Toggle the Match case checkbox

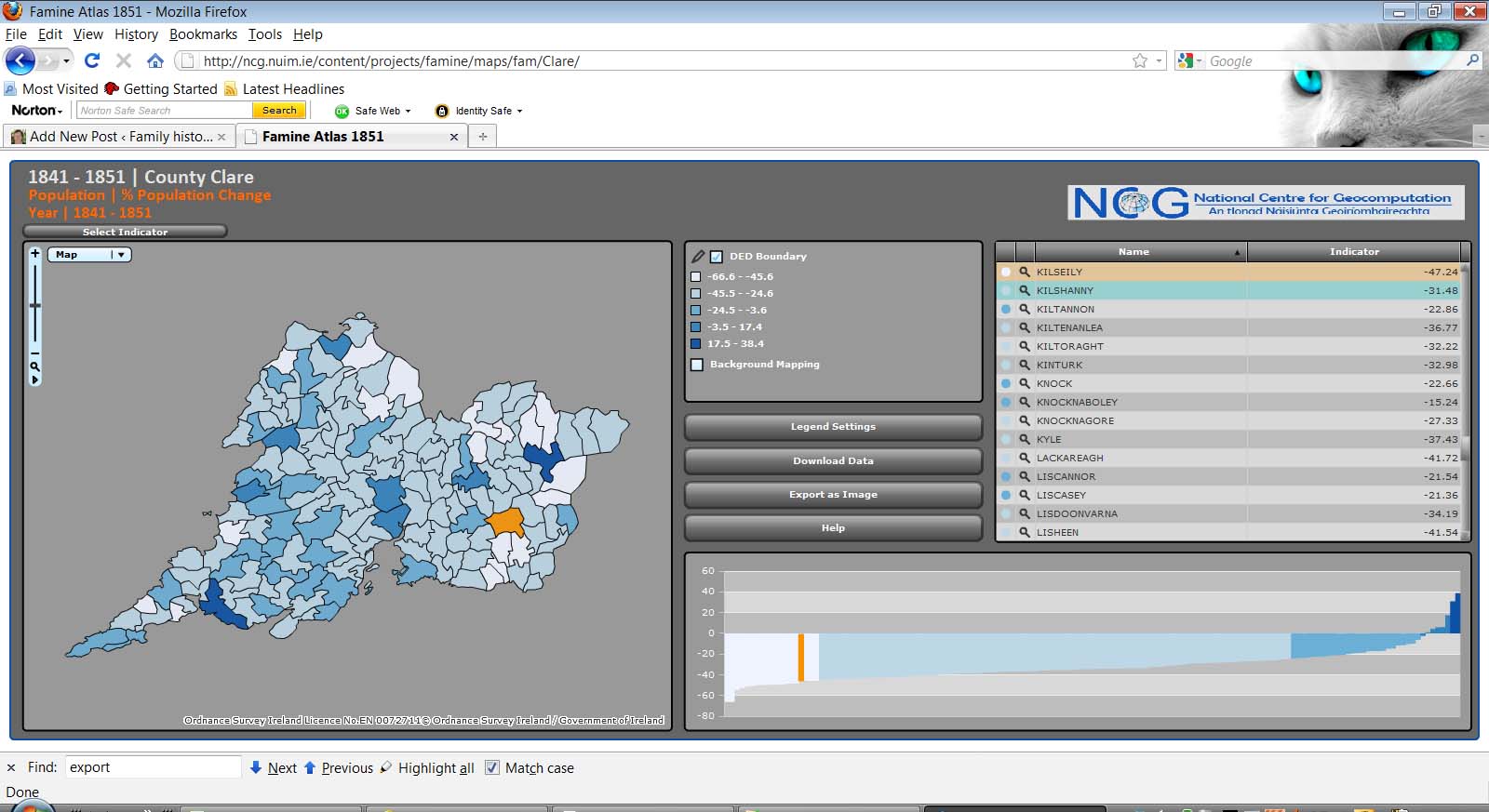(x=492, y=767)
